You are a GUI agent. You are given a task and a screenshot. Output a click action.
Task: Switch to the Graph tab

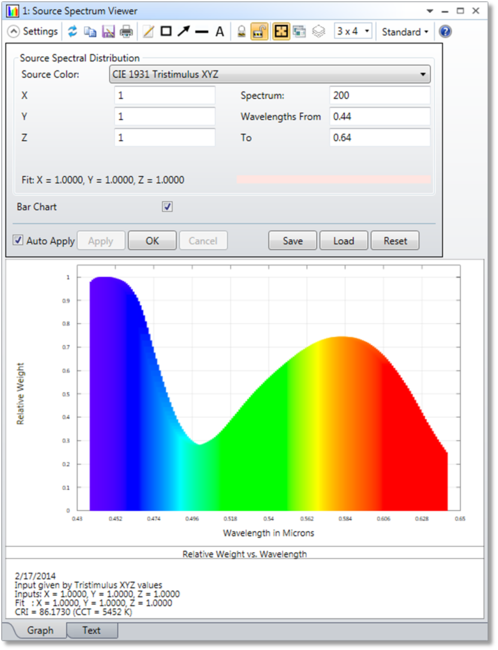click(x=40, y=630)
